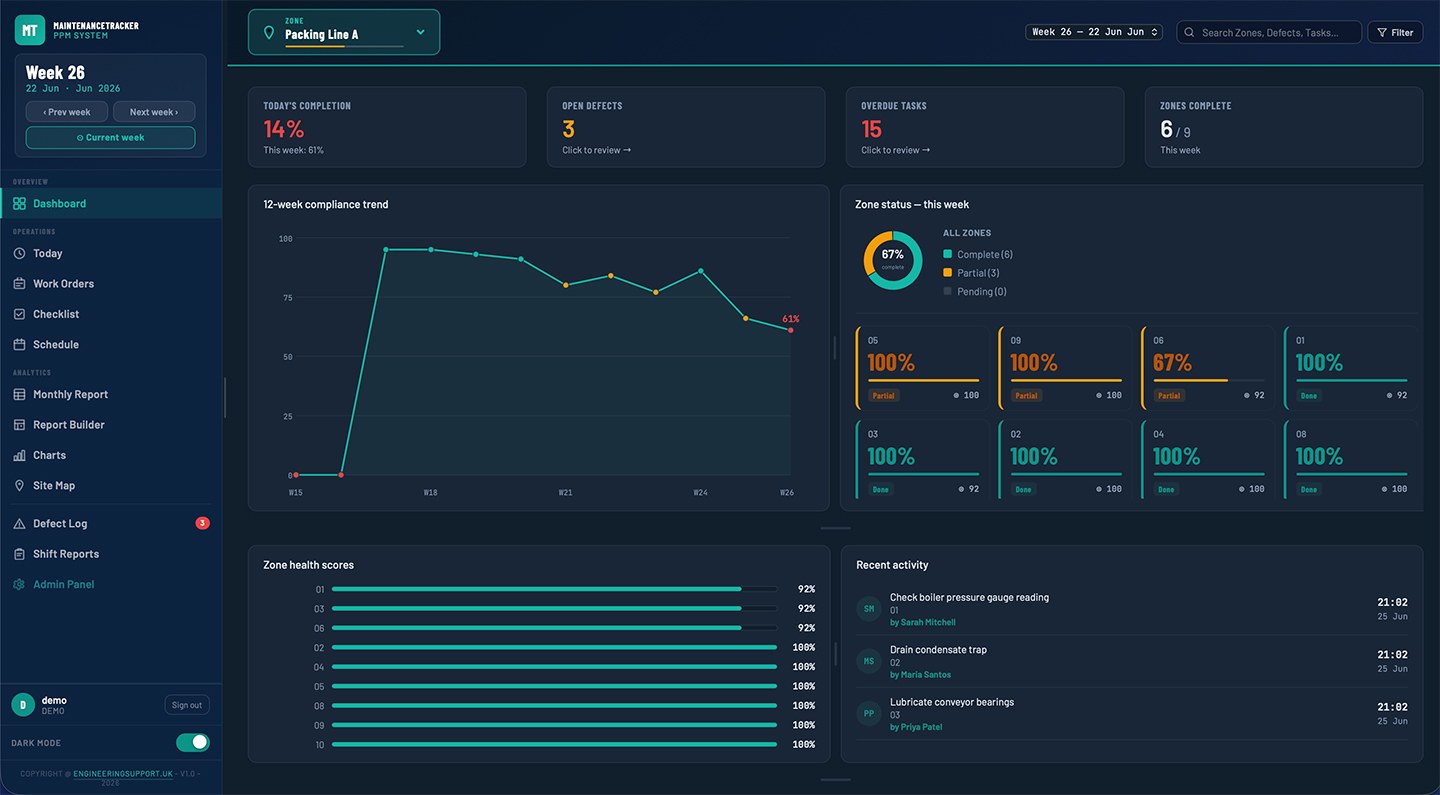Click the zone 10 health score bar
1440x795 pixels.
(x=554, y=745)
